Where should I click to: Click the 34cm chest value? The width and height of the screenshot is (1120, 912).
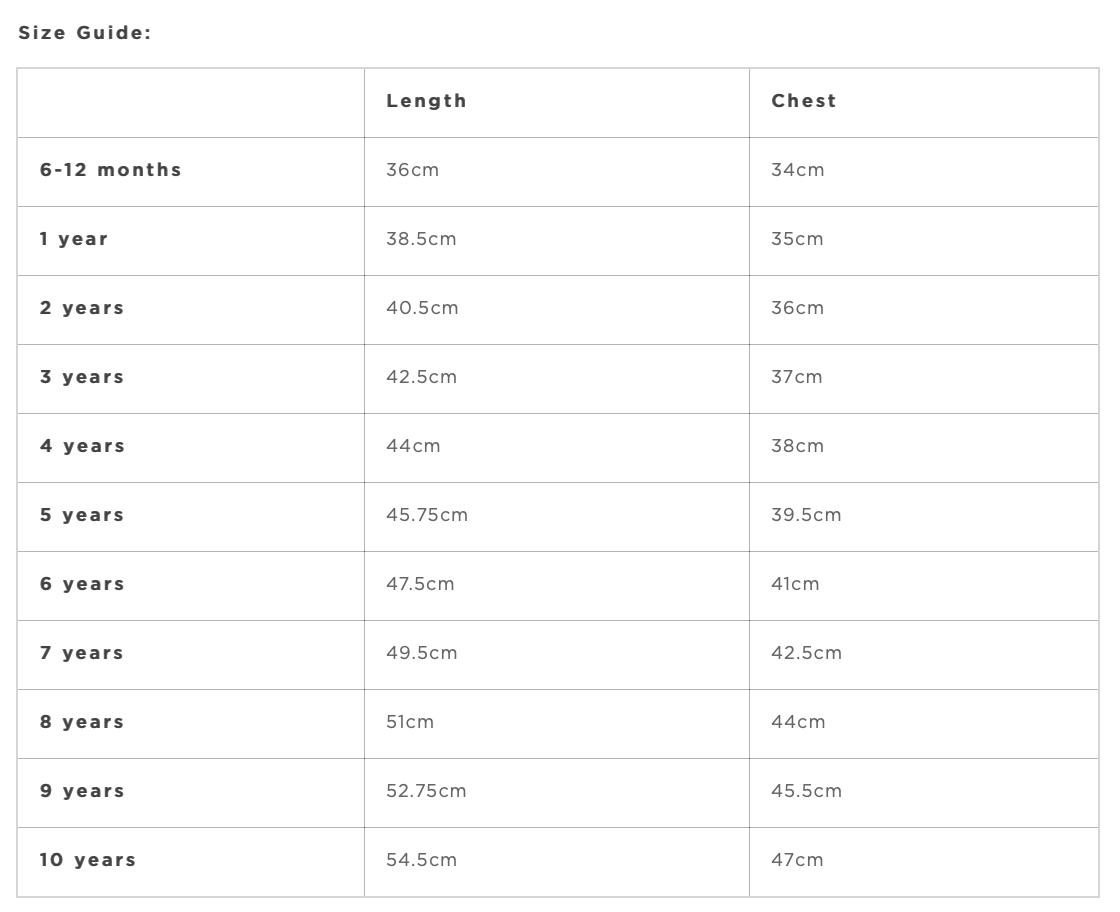tap(798, 170)
